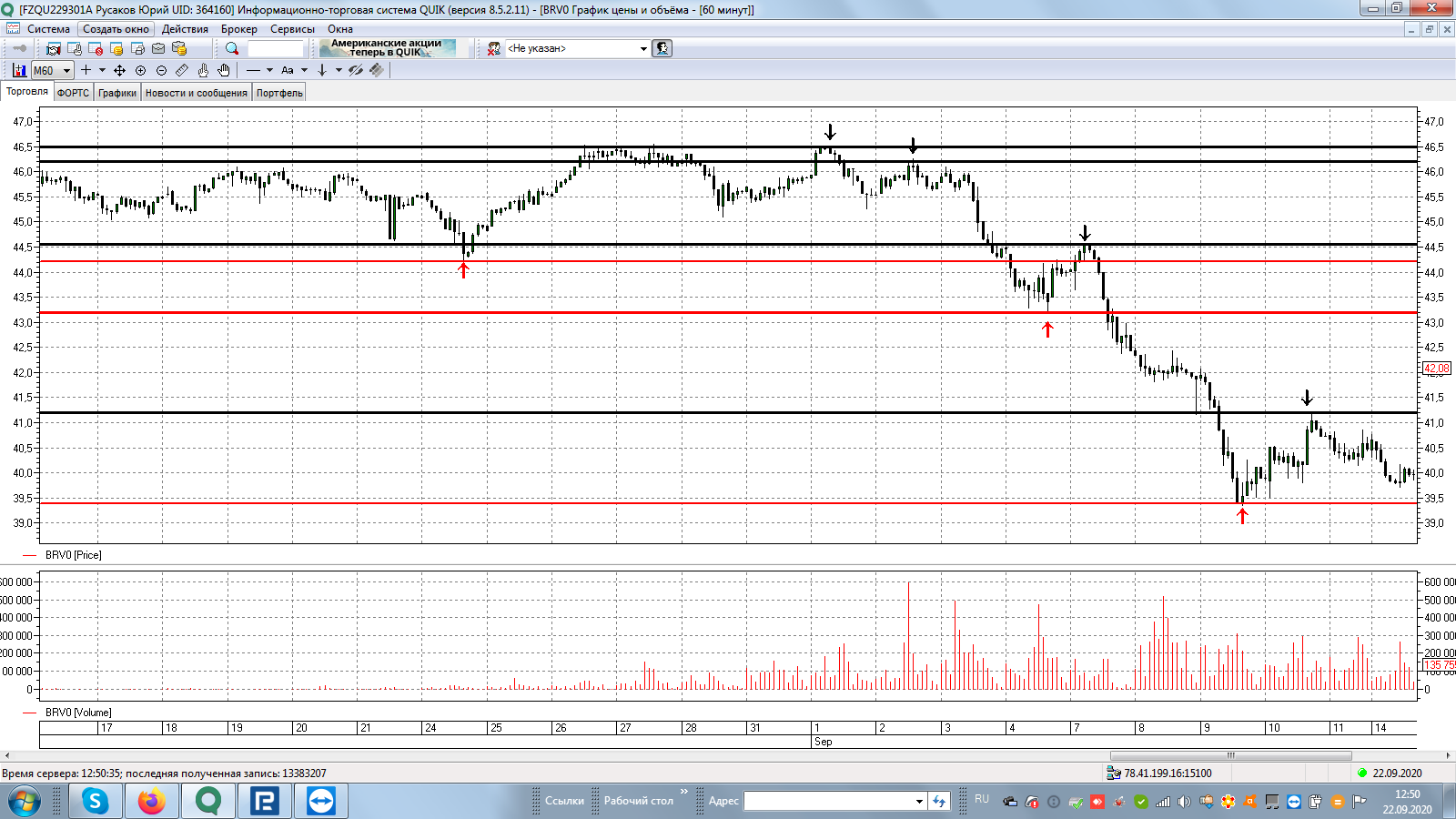Viewport: 1456px width, 819px height.
Task: Select the crosshair plus tool
Action: tap(86, 70)
